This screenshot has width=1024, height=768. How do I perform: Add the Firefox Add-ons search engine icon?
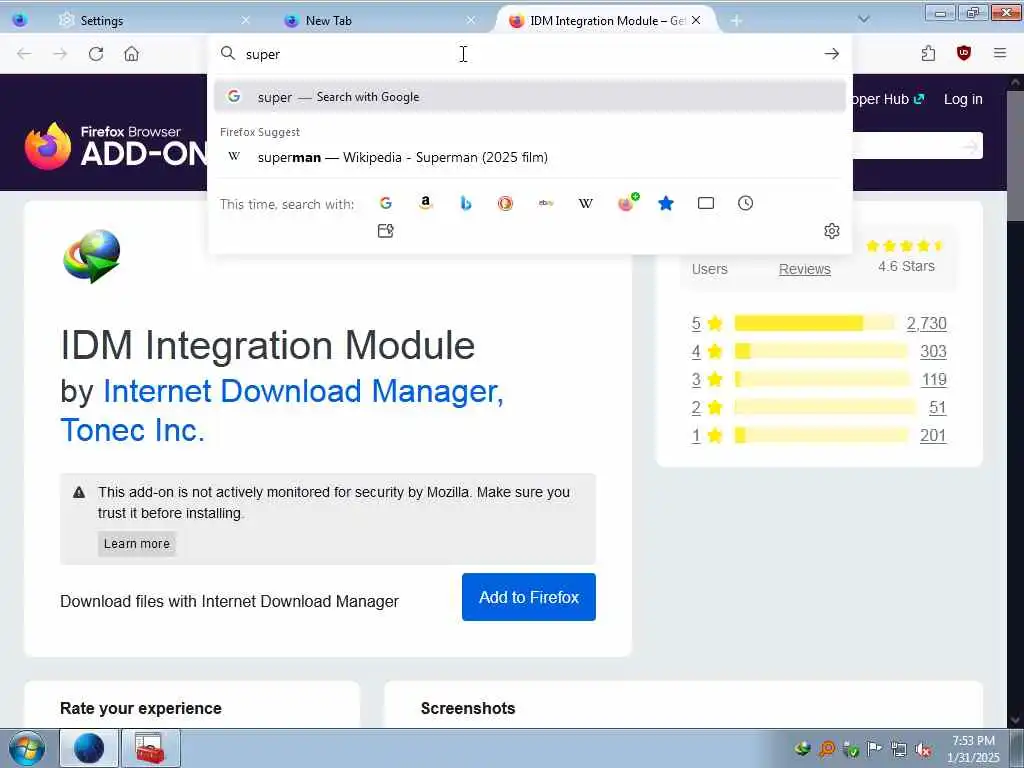(x=627, y=202)
